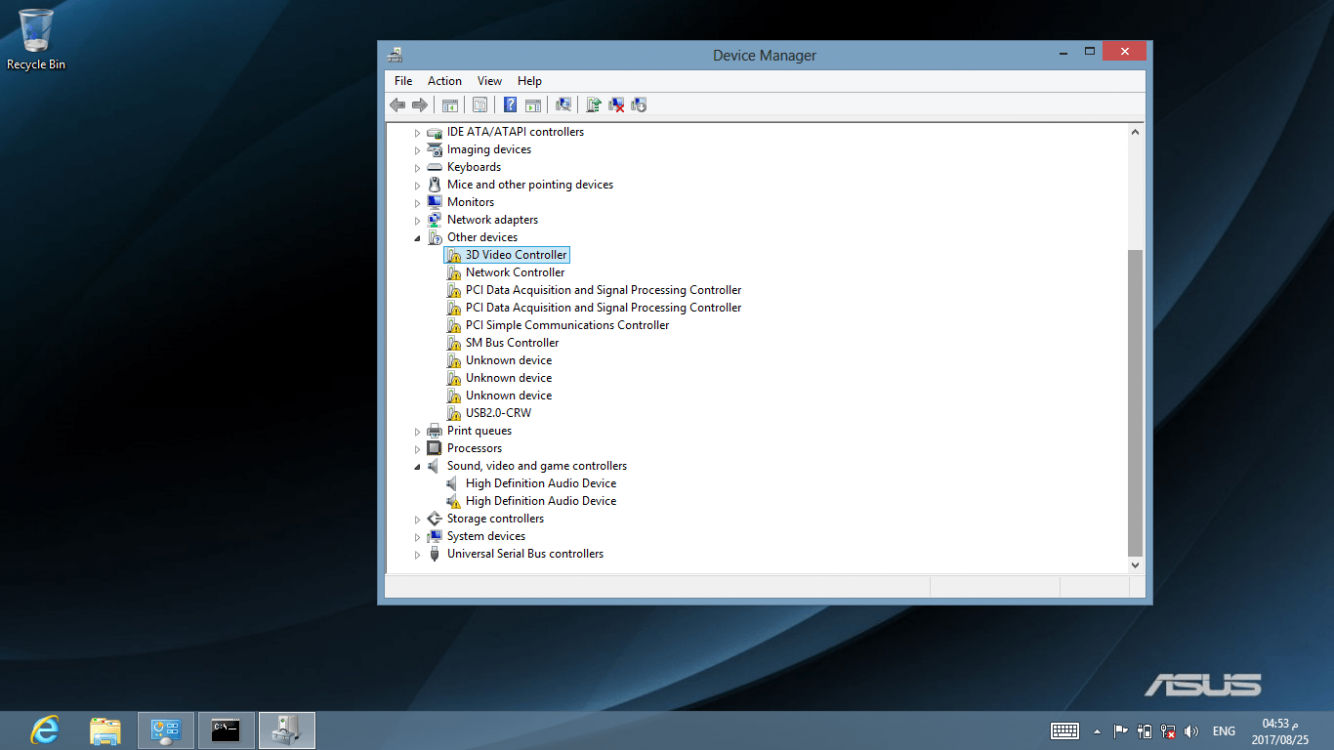Select the Processors category label
The height and width of the screenshot is (750, 1334).
(474, 448)
